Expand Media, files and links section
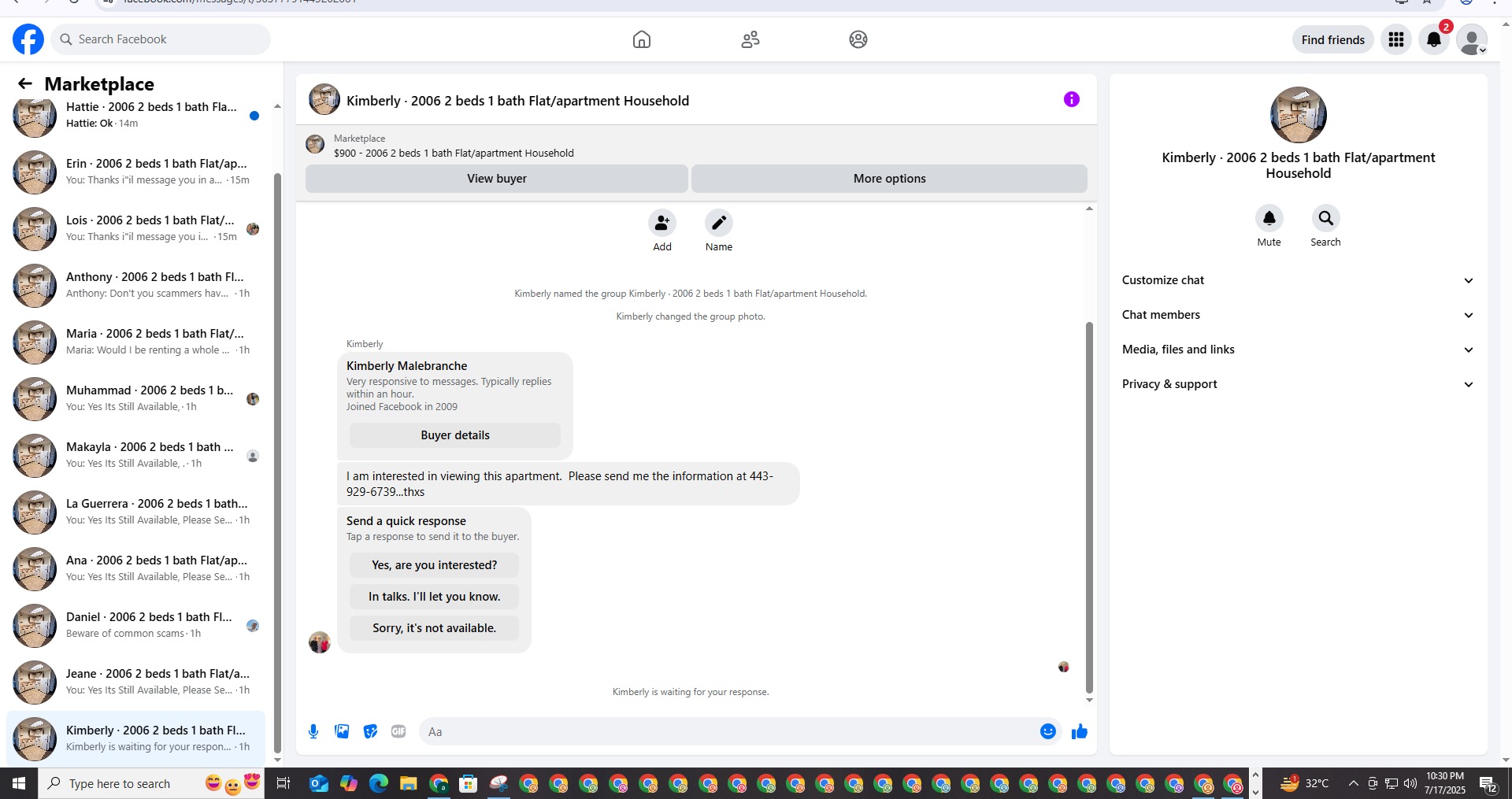Screen dimensions: 1512x799 click(1299, 350)
